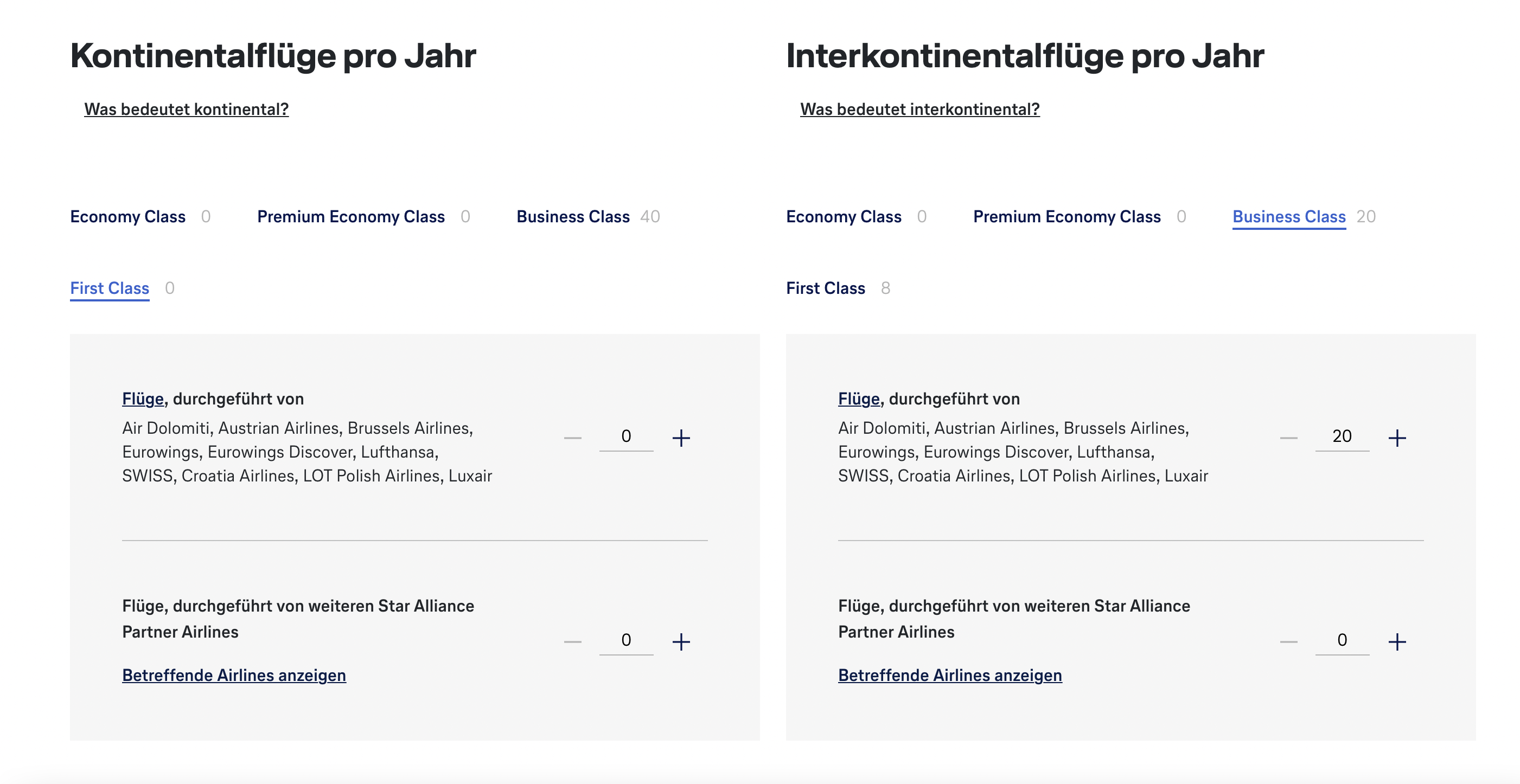Select intercontinental Economy Class tab

click(843, 216)
